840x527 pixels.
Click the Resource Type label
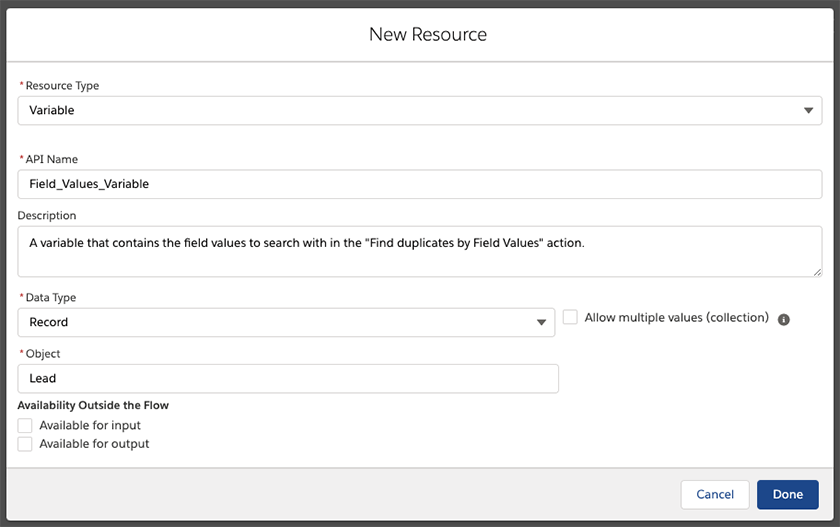tap(62, 86)
